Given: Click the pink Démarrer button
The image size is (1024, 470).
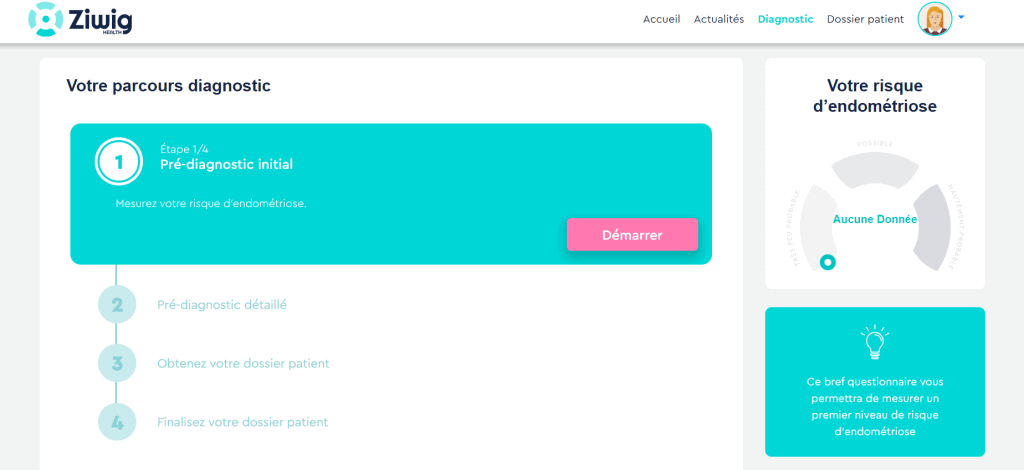Looking at the screenshot, I should [632, 235].
